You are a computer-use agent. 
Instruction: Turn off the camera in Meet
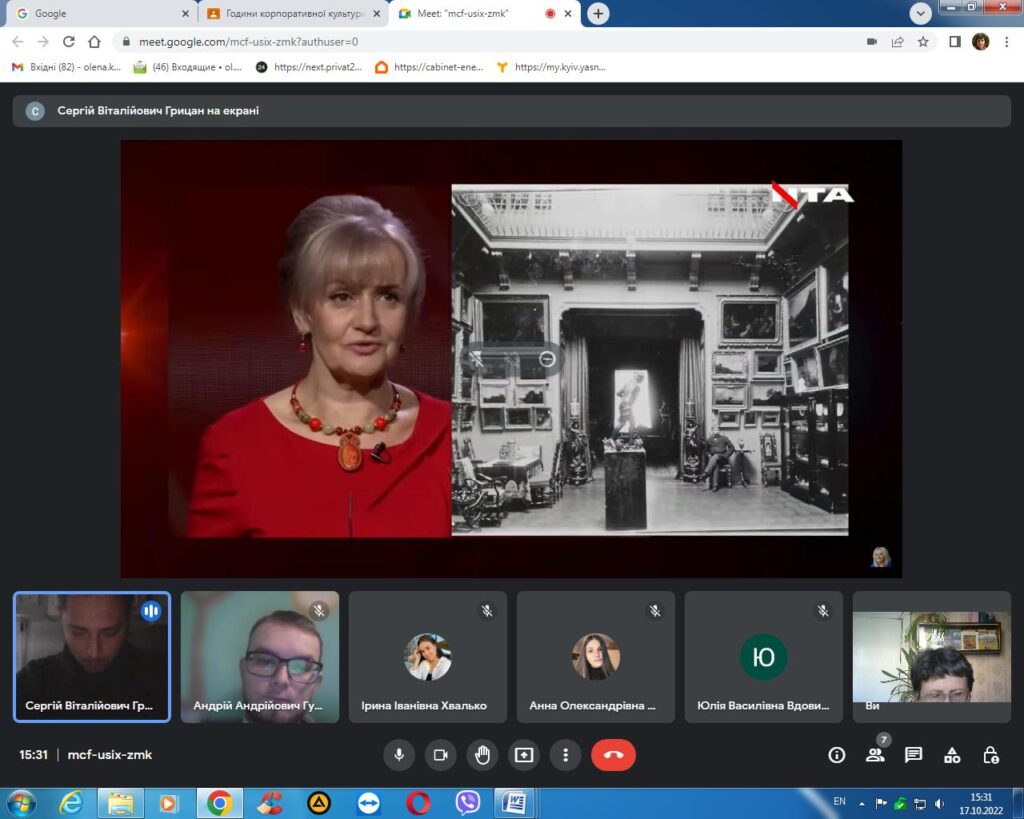click(440, 755)
